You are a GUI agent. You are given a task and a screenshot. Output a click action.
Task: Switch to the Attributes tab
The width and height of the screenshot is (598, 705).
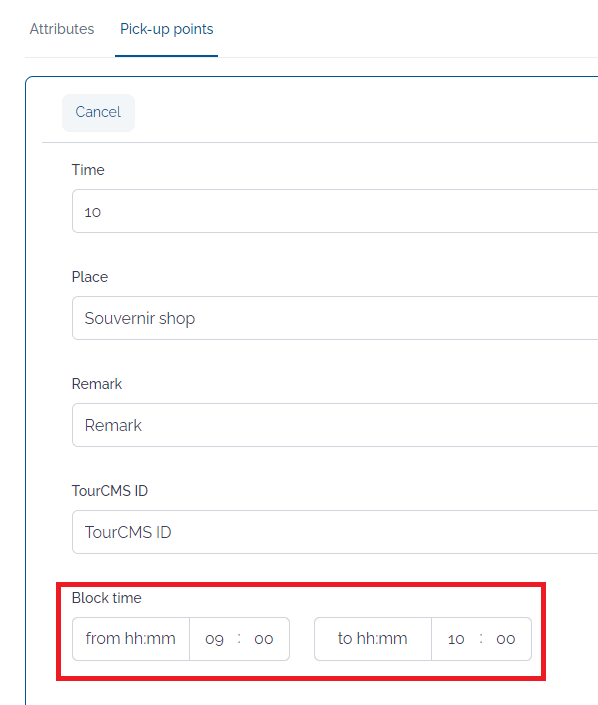tap(62, 29)
